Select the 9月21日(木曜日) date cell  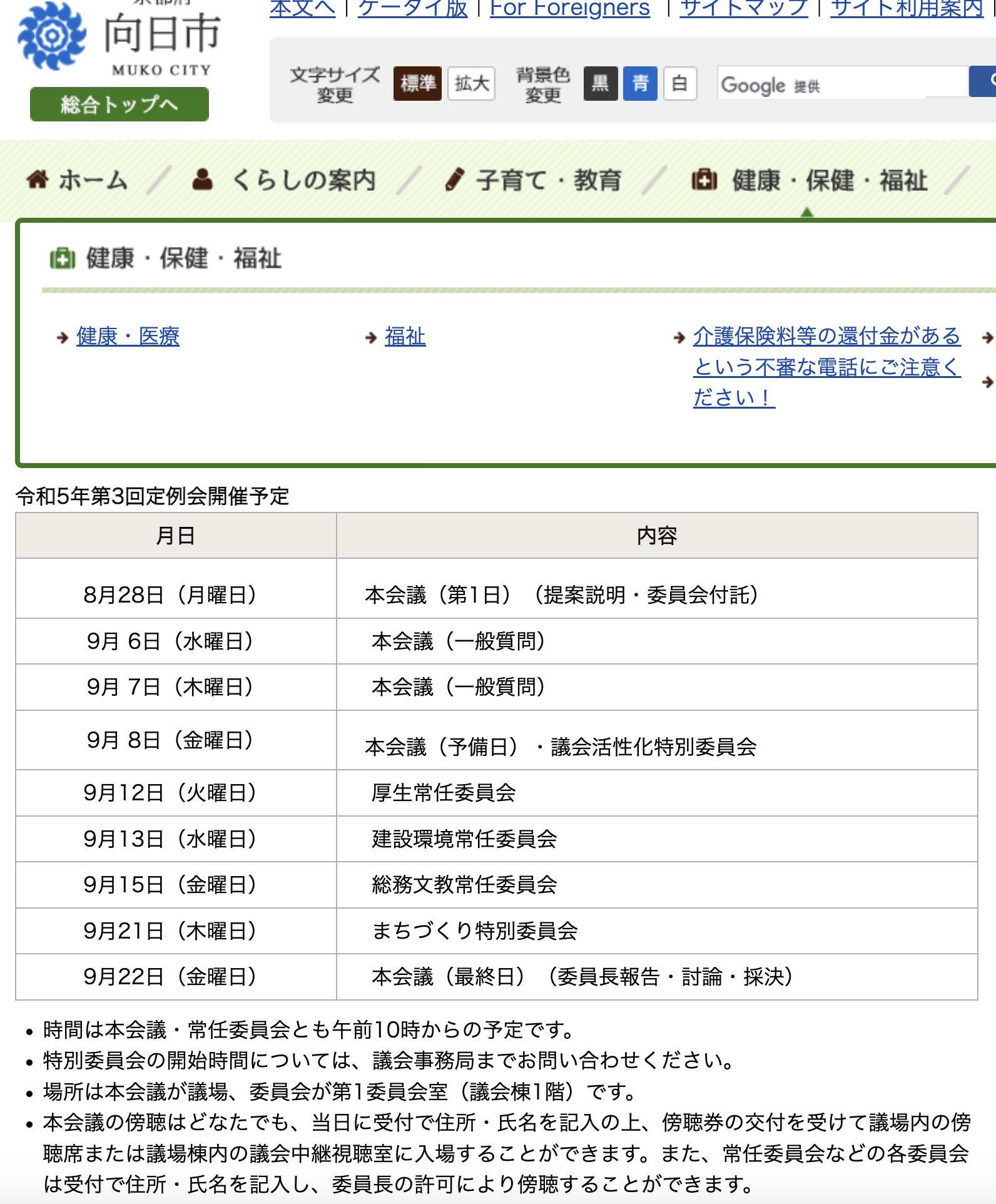pyautogui.click(x=176, y=931)
